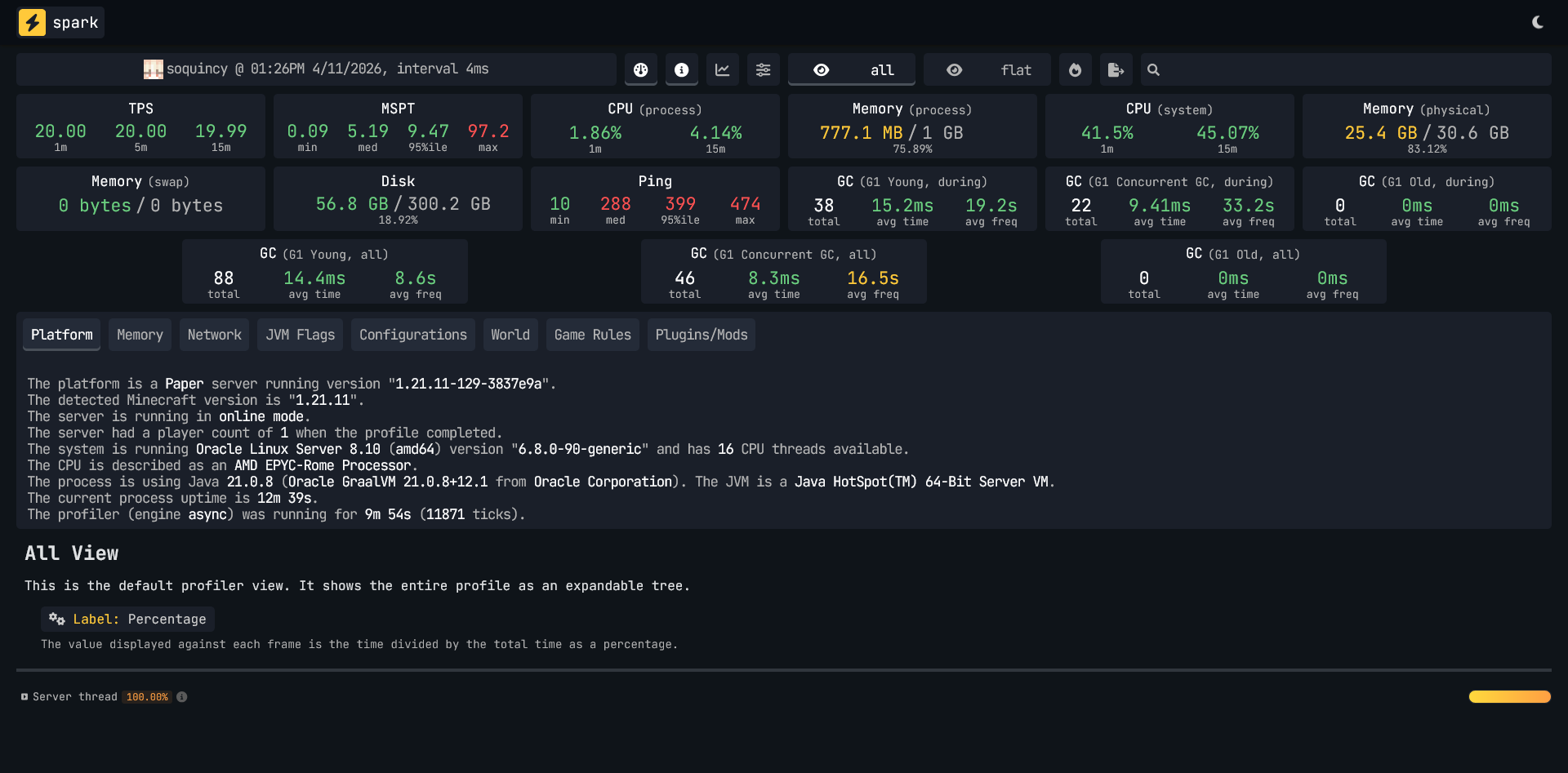This screenshot has height=773, width=1568.
Task: Click the export profile icon
Action: coord(1116,69)
